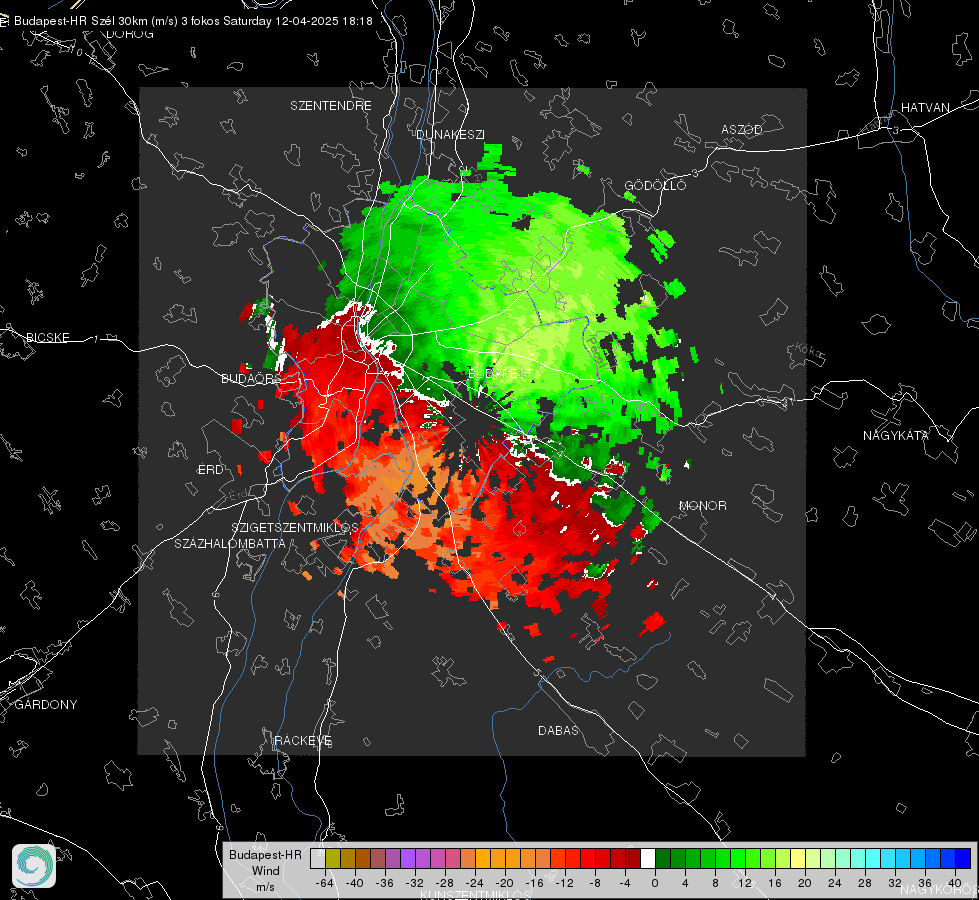Click the -8 legend scale value
This screenshot has height=900, width=979.
pos(595,883)
